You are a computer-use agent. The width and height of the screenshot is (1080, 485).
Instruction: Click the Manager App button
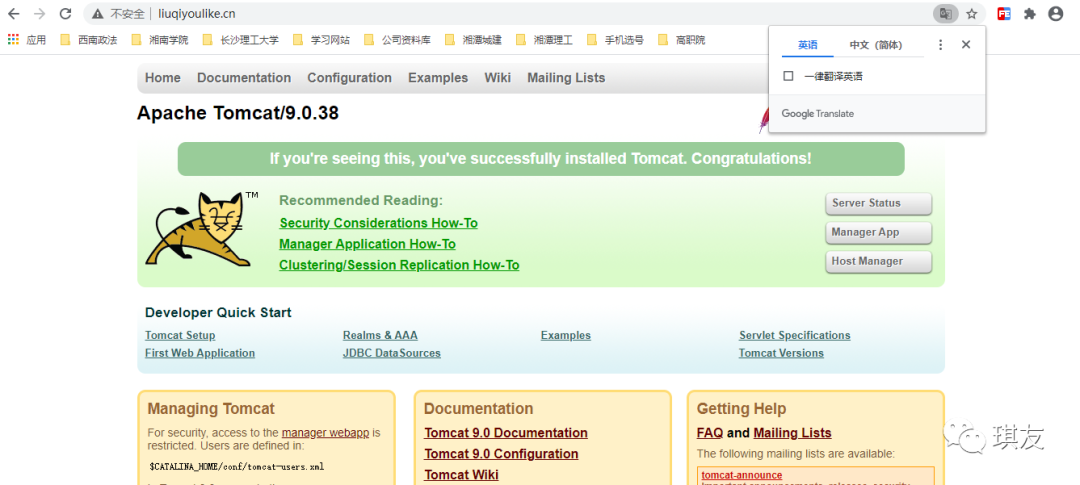[878, 232]
